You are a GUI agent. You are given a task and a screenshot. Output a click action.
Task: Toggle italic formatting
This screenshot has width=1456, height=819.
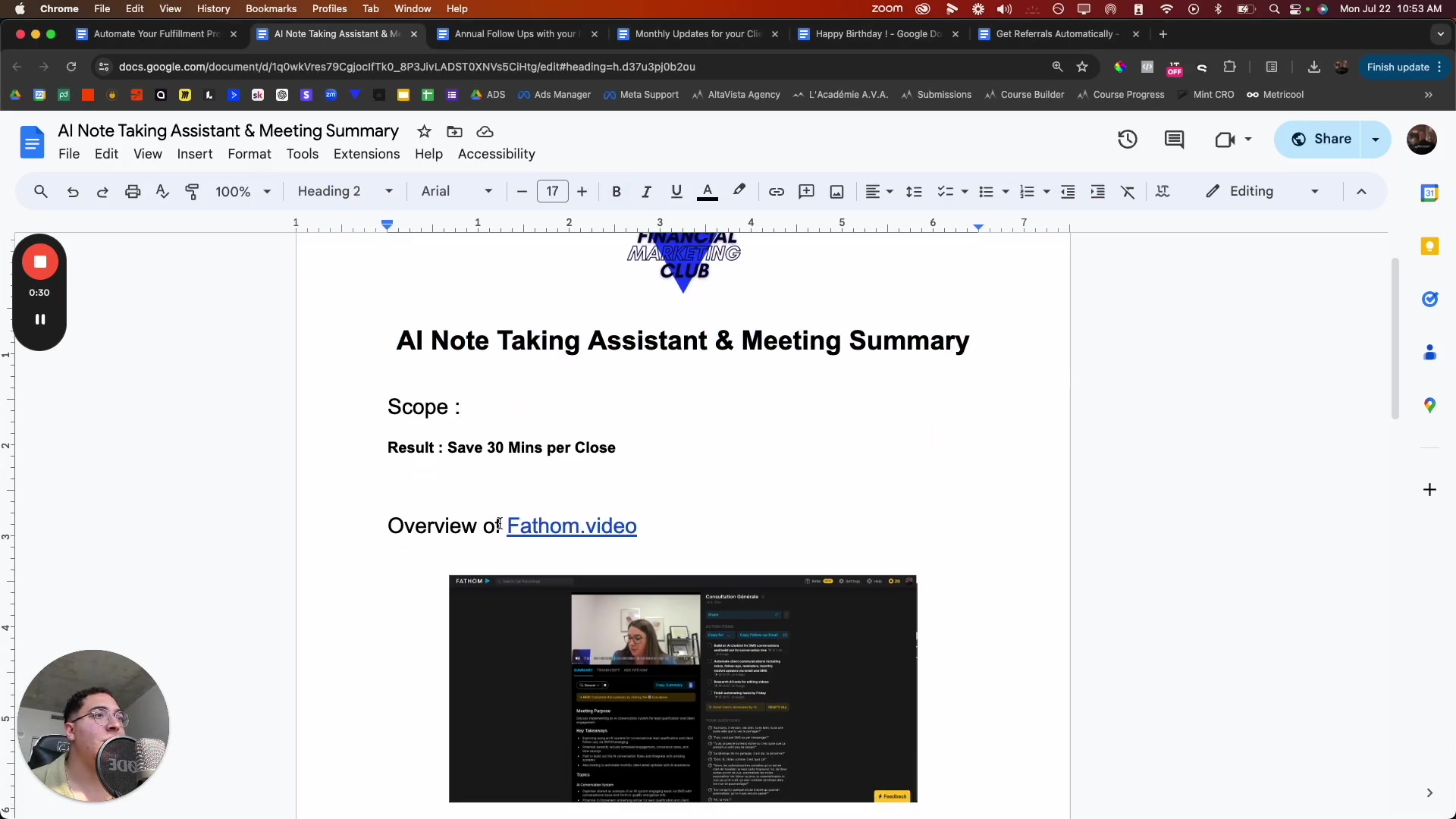point(646,192)
